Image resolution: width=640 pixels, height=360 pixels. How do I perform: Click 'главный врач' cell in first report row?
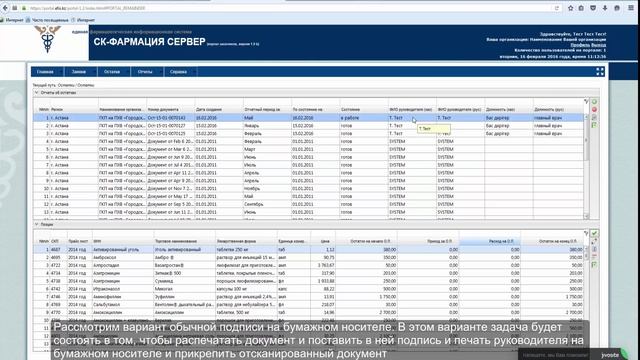pyautogui.click(x=558, y=118)
